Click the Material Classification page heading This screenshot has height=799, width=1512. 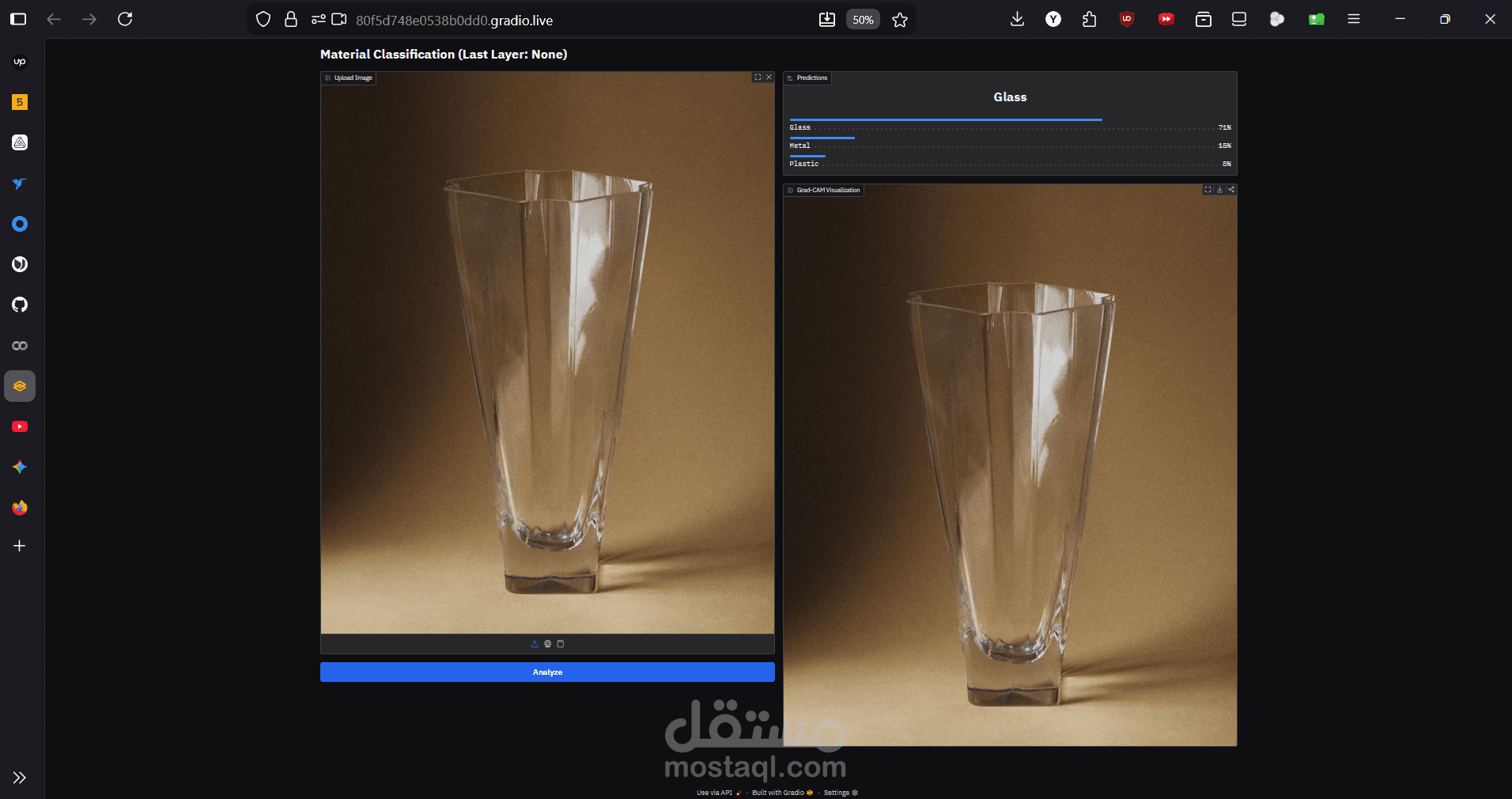click(x=444, y=54)
